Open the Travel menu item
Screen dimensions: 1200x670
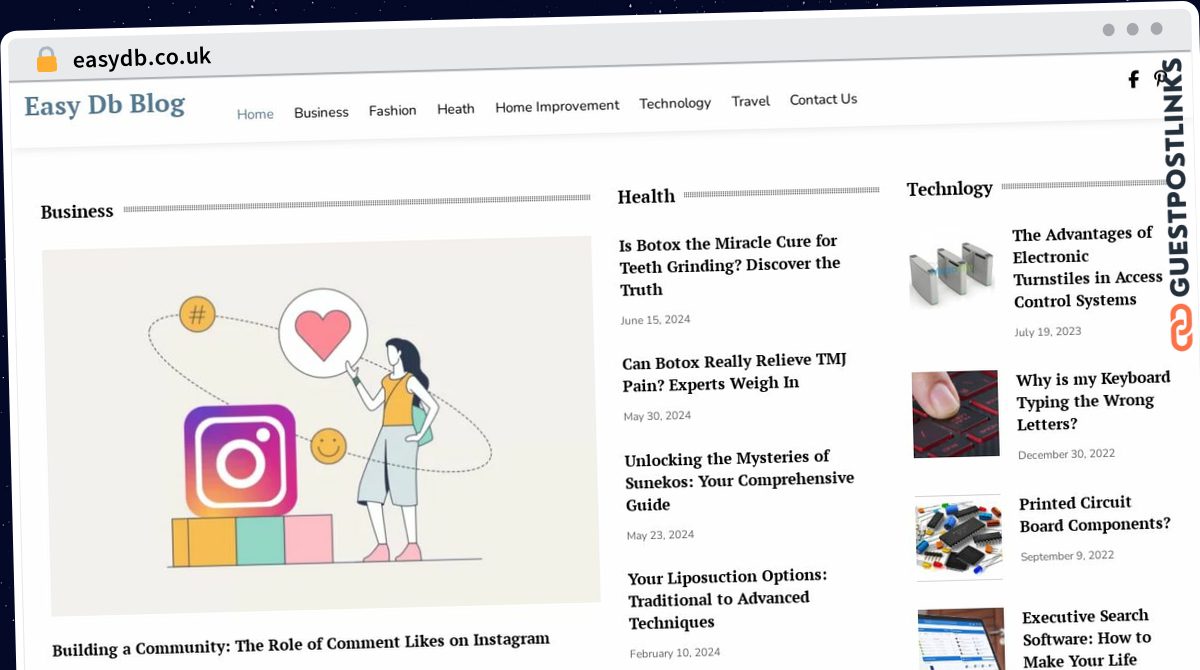[751, 101]
